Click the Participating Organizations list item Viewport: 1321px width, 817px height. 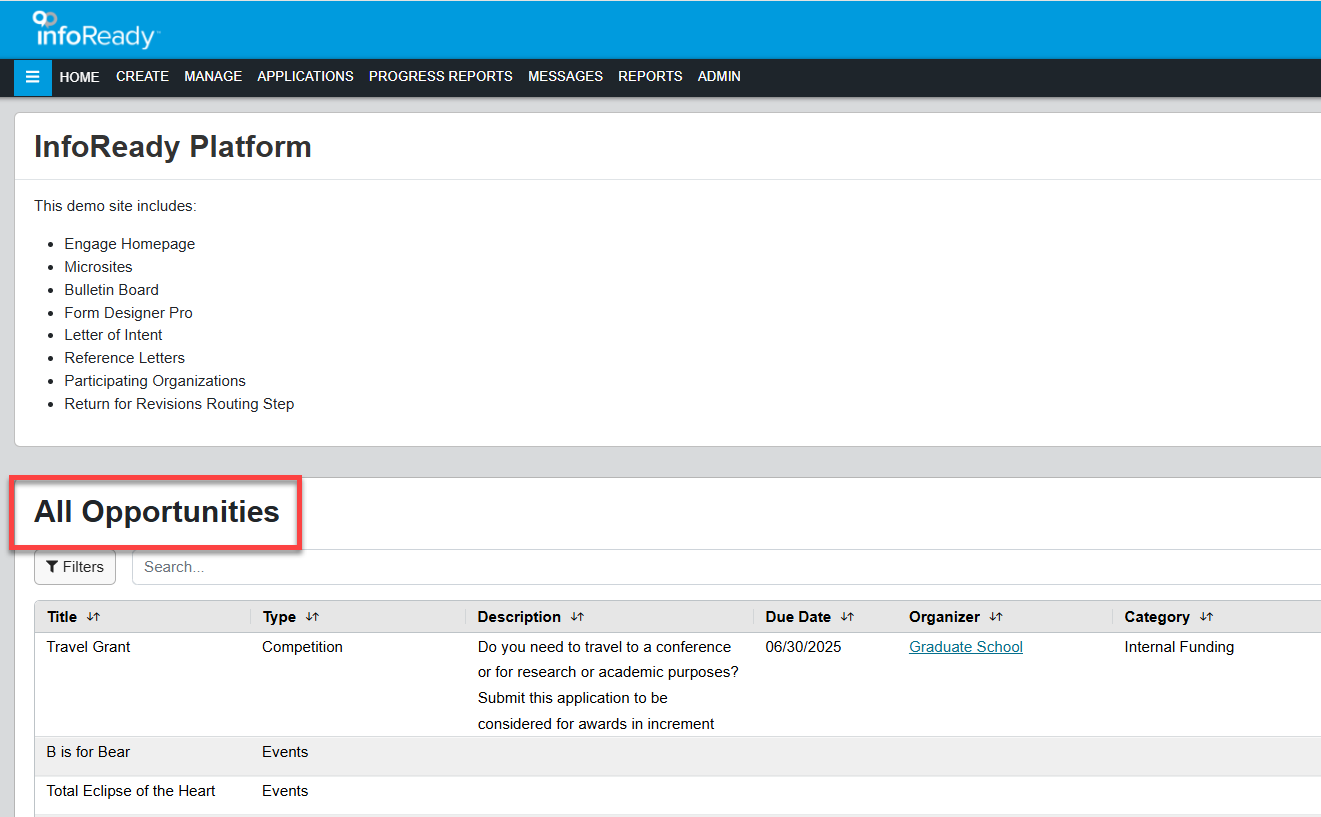(x=155, y=381)
